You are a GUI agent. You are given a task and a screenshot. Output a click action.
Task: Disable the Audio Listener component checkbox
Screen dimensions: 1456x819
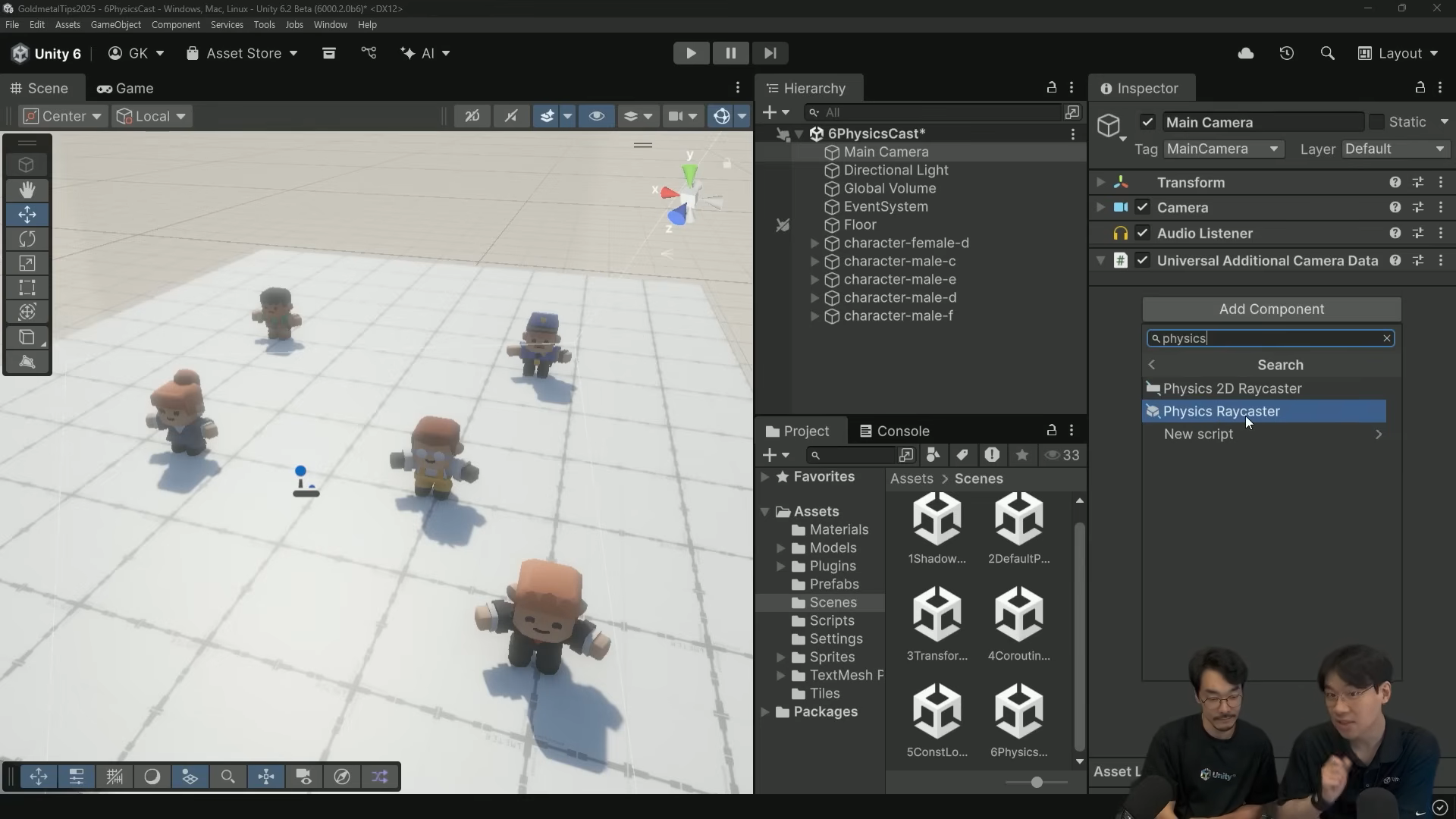point(1143,234)
